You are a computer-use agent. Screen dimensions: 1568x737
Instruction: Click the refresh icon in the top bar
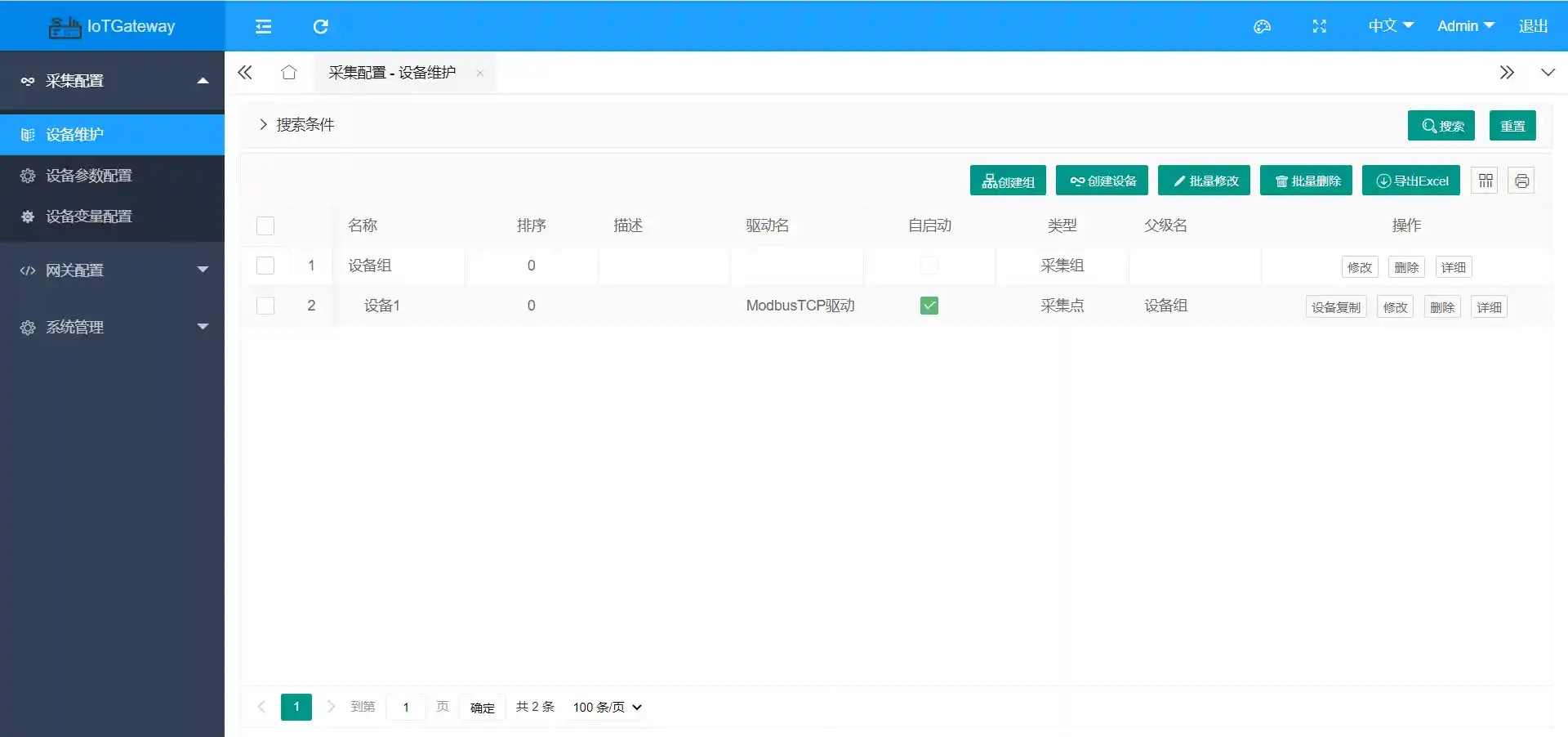(x=320, y=26)
